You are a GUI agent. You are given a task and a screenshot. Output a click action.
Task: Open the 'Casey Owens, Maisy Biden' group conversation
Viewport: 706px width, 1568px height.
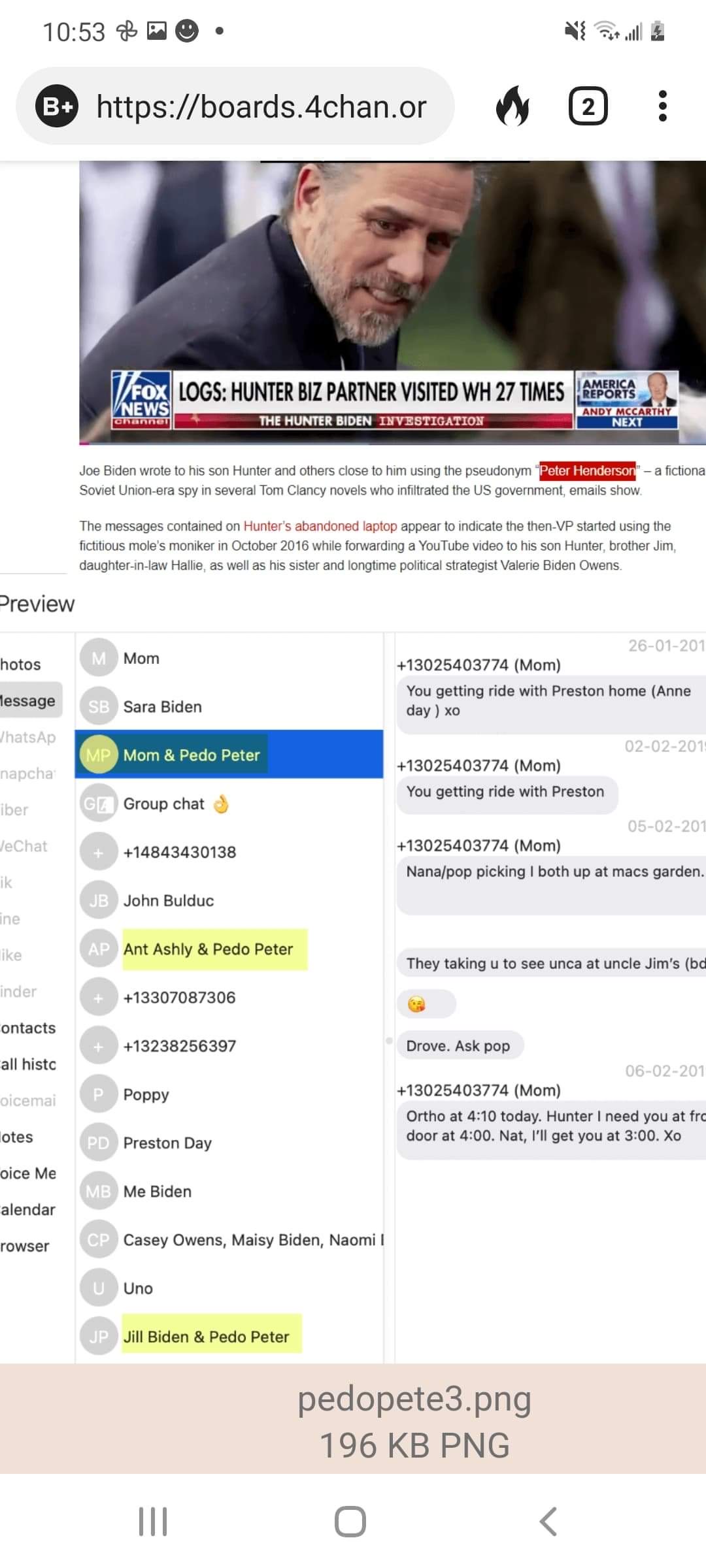click(229, 1240)
